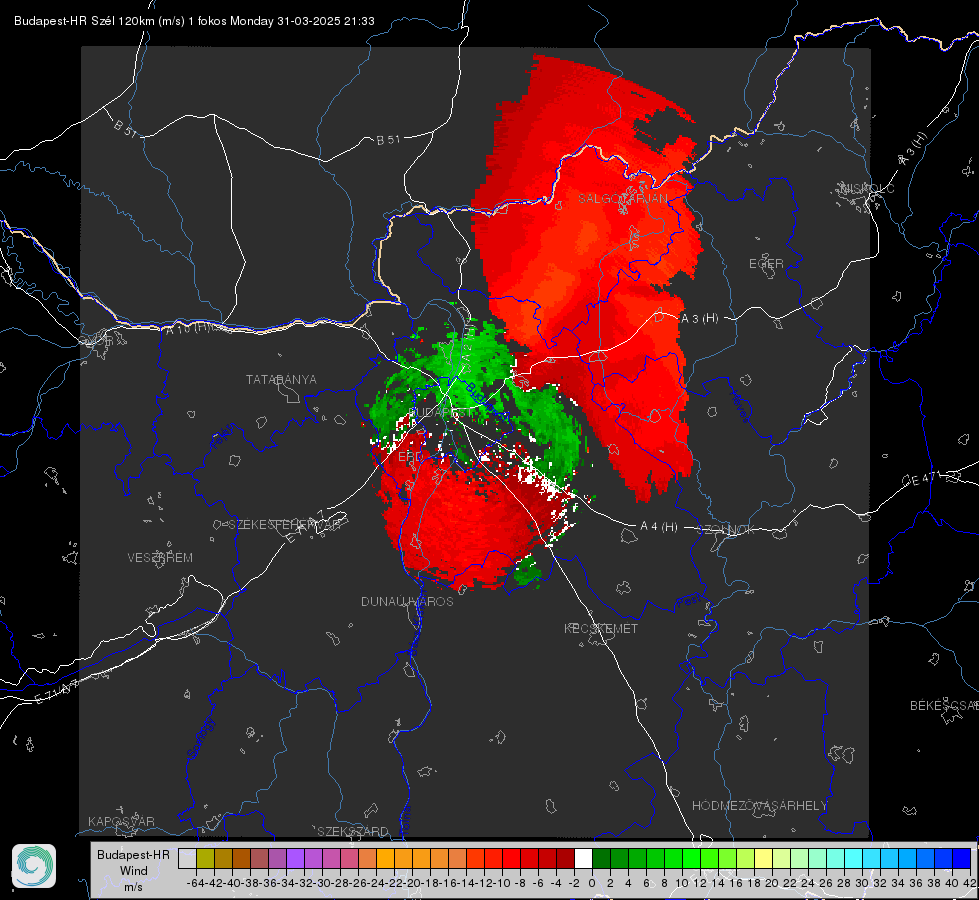Select the SALGÓTARJÁN city label

pyautogui.click(x=622, y=199)
